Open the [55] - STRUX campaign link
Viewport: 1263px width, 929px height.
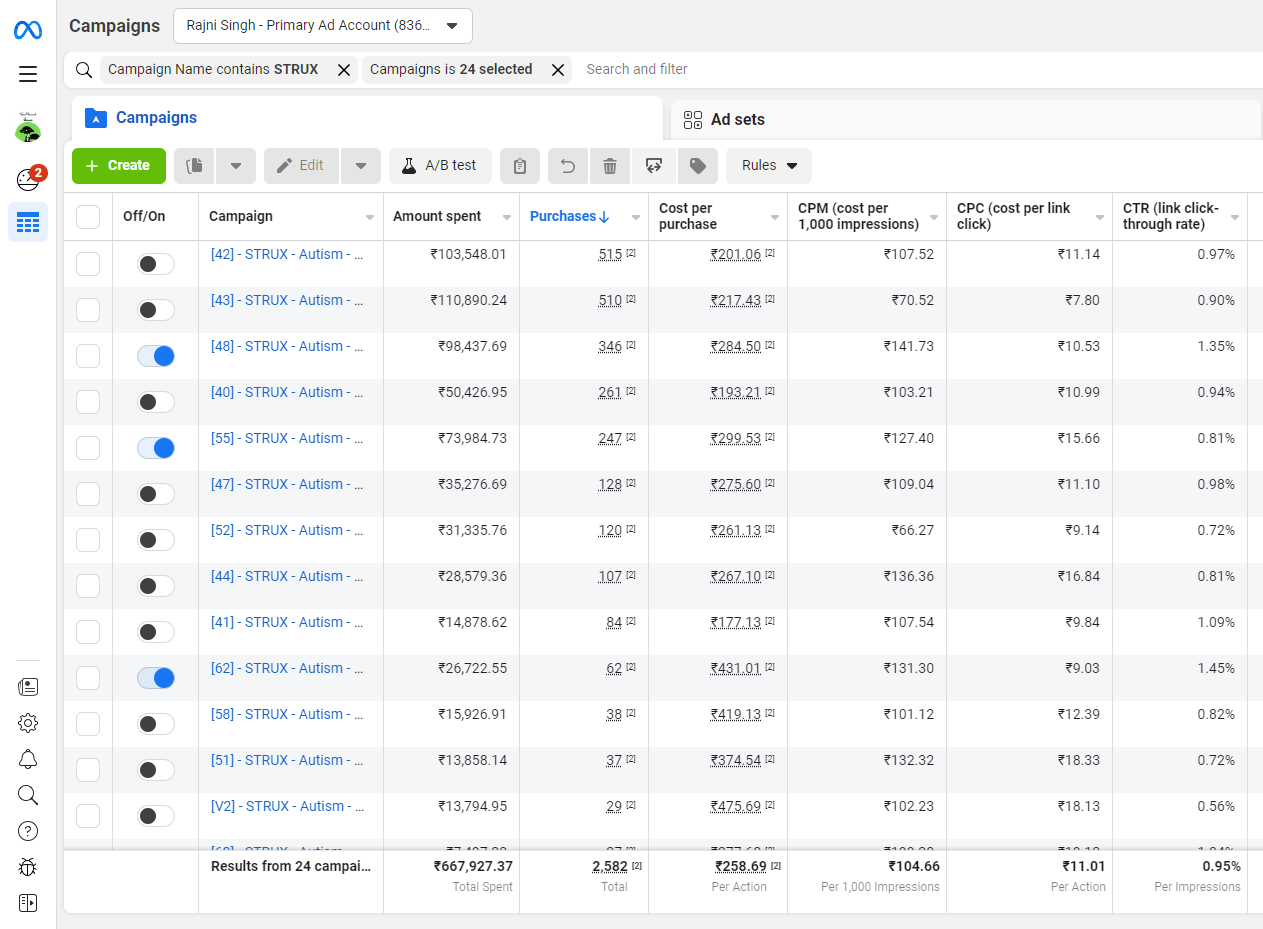tap(287, 438)
